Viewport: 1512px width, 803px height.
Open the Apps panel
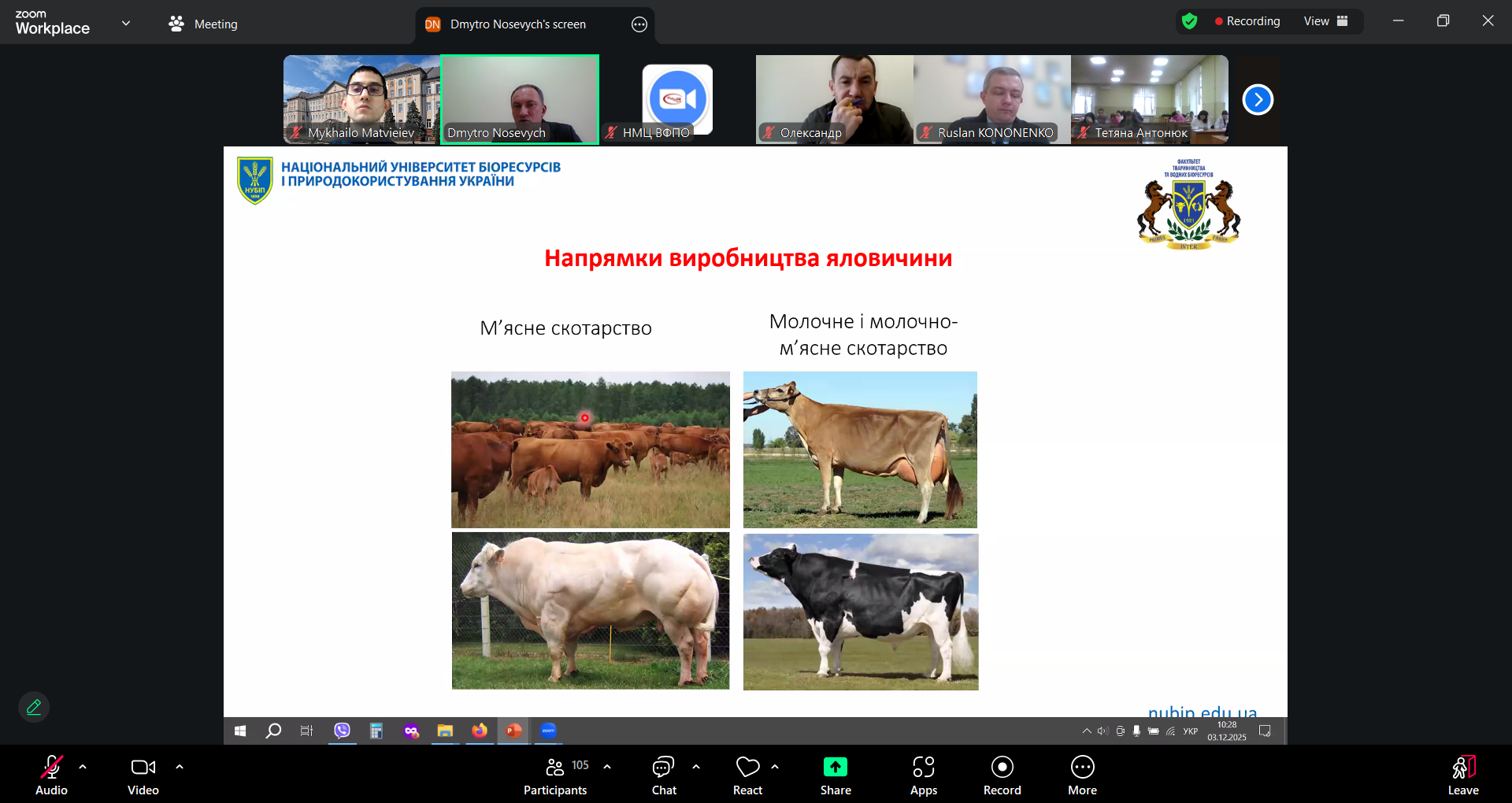pyautogui.click(x=924, y=775)
